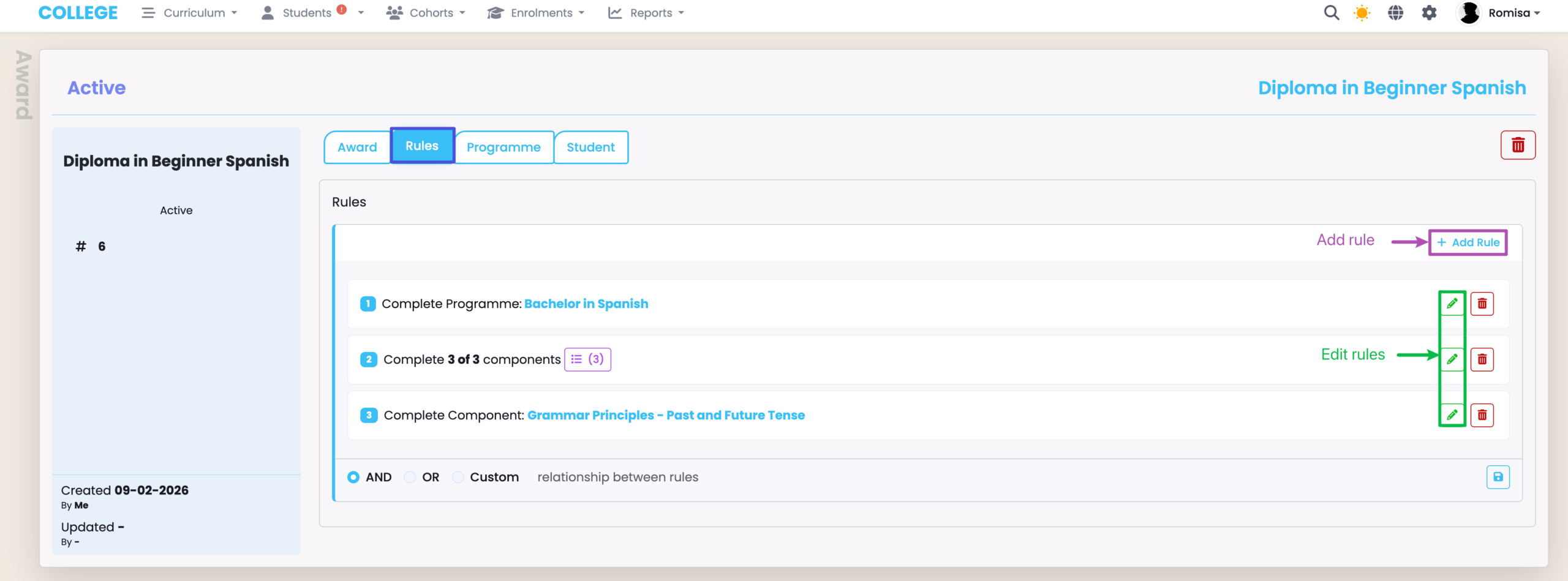Viewport: 1568px width, 581px height.
Task: Toggle the sun theme icon
Action: pyautogui.click(x=1362, y=13)
